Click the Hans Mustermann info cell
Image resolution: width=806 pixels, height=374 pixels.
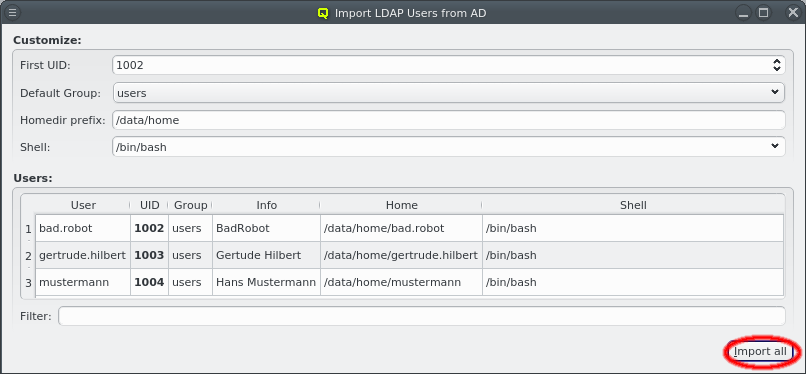point(266,282)
